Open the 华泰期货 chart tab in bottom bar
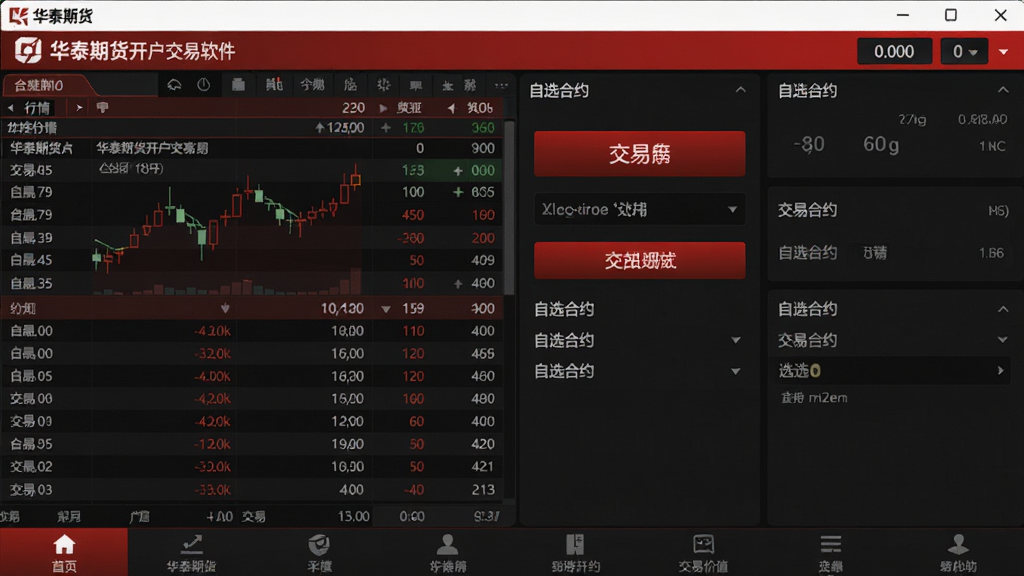Image resolution: width=1024 pixels, height=576 pixels. click(191, 552)
